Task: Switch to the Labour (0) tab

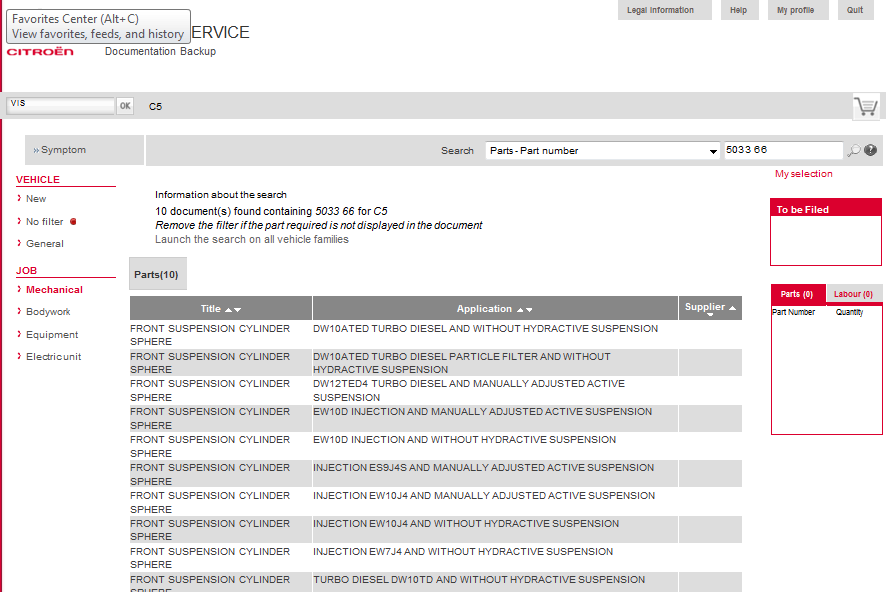Action: point(853,294)
